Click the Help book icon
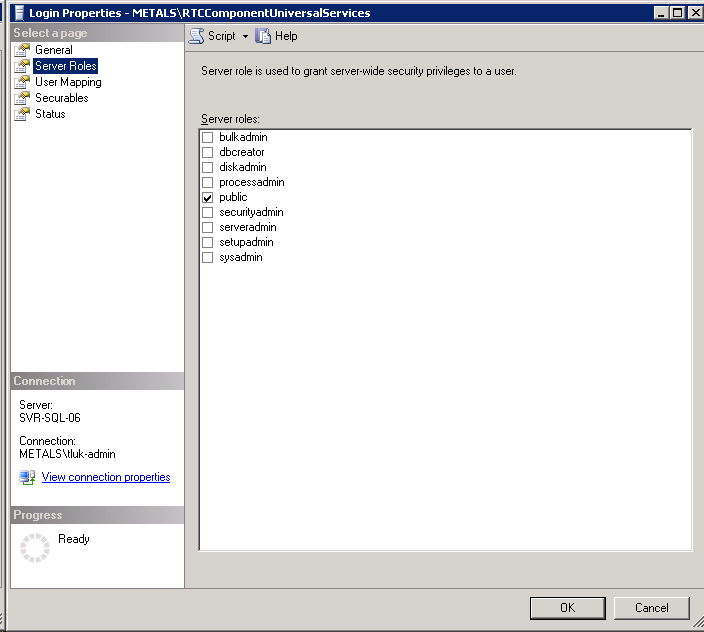 (263, 36)
